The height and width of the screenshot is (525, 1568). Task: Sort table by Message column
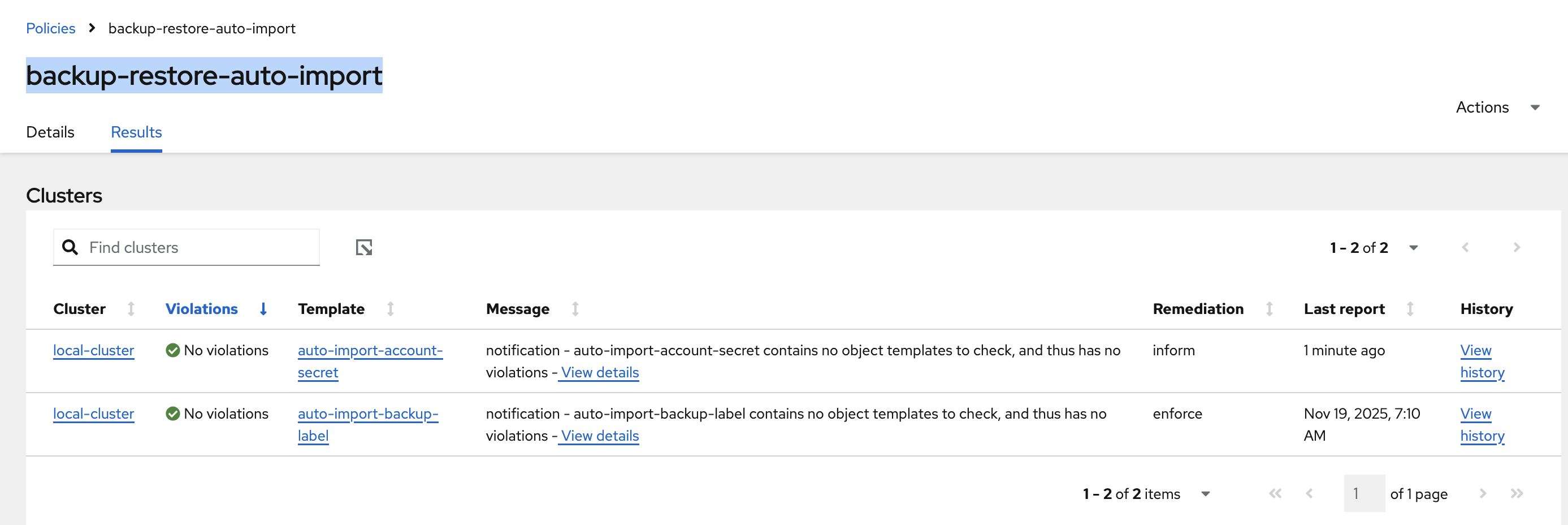[x=575, y=309]
